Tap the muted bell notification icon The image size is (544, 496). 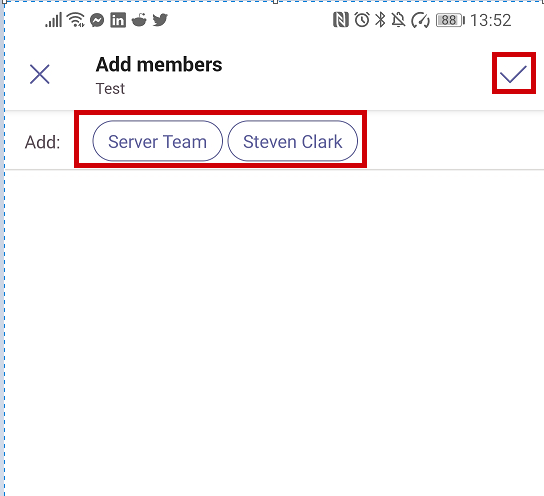point(398,20)
